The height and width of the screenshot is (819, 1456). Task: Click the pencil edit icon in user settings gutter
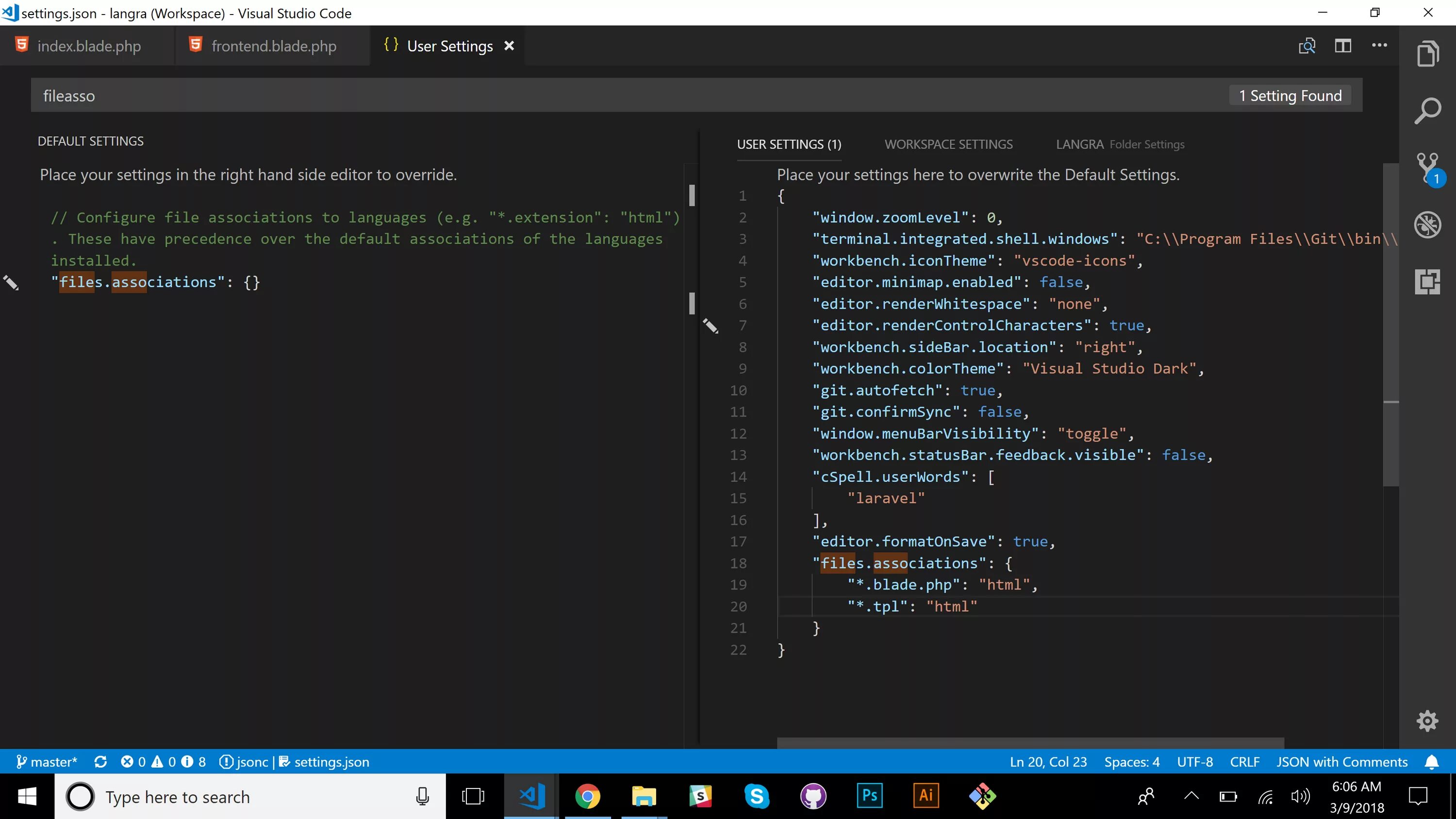pyautogui.click(x=711, y=326)
